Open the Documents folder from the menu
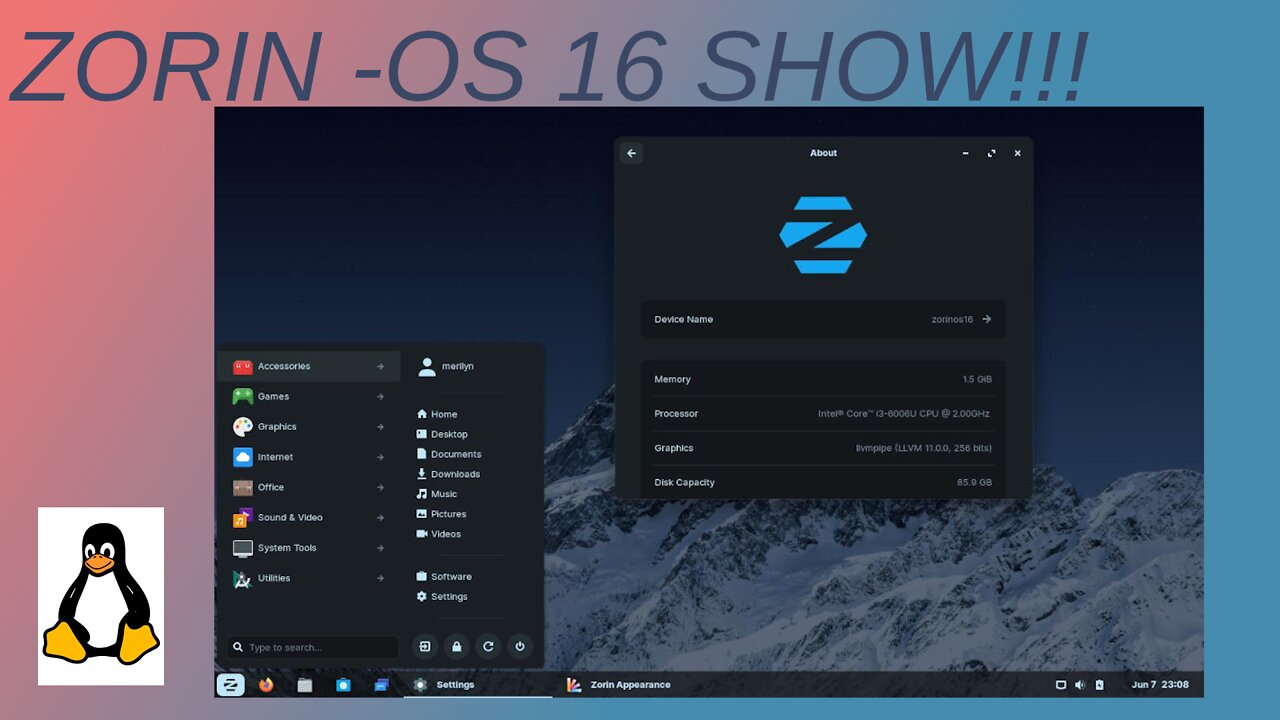Image resolution: width=1280 pixels, height=720 pixels. coord(449,454)
